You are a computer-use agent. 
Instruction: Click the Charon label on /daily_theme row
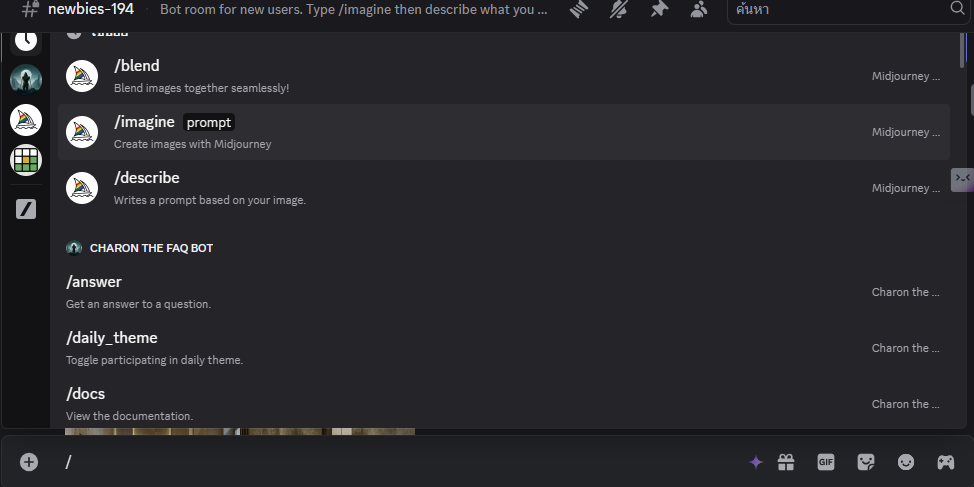[x=906, y=348]
